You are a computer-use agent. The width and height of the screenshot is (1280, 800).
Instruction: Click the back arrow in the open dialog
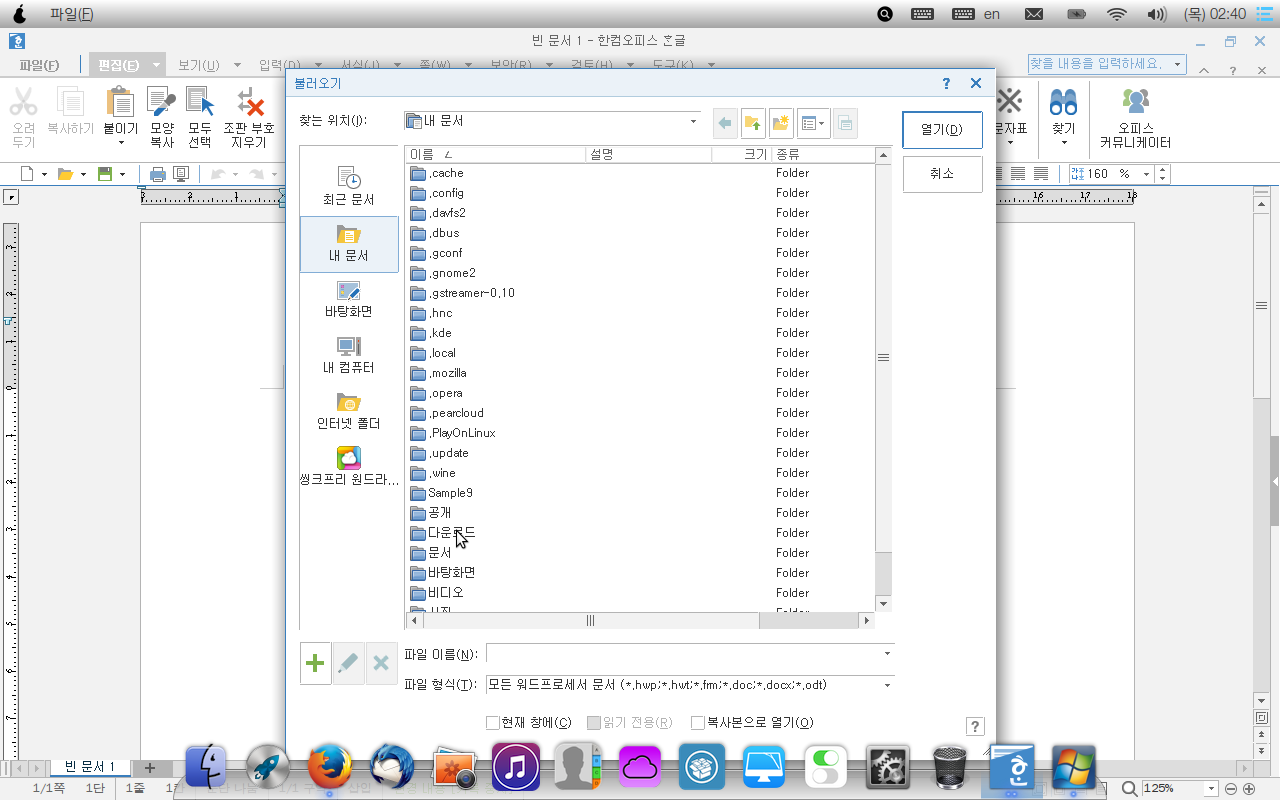coord(726,123)
